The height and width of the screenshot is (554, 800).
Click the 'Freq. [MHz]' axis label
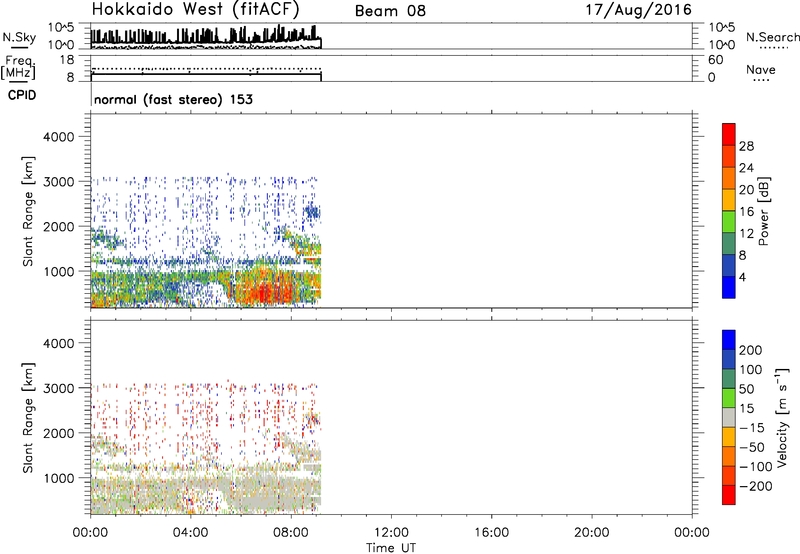point(18,68)
